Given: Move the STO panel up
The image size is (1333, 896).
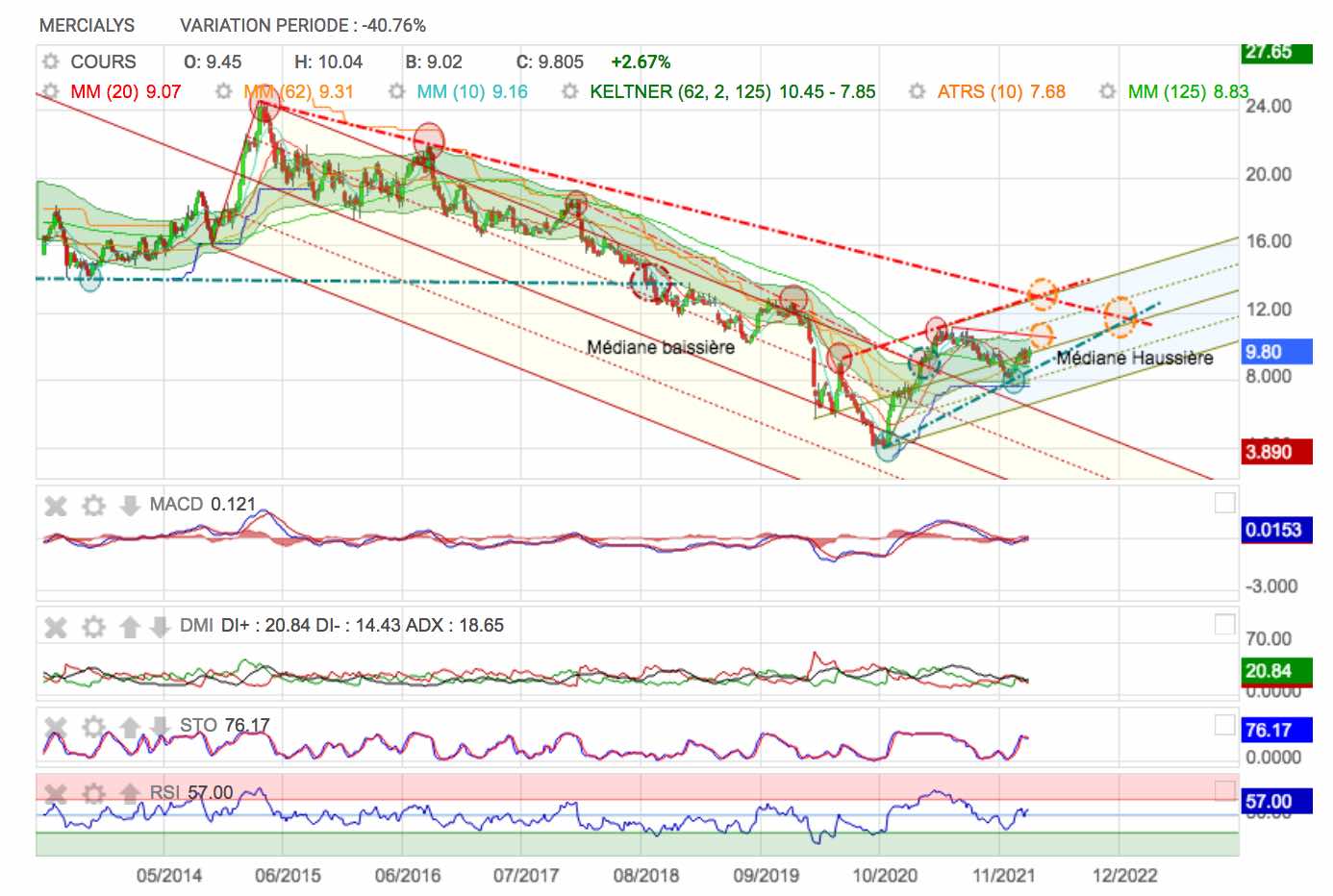Looking at the screenshot, I should (x=130, y=727).
